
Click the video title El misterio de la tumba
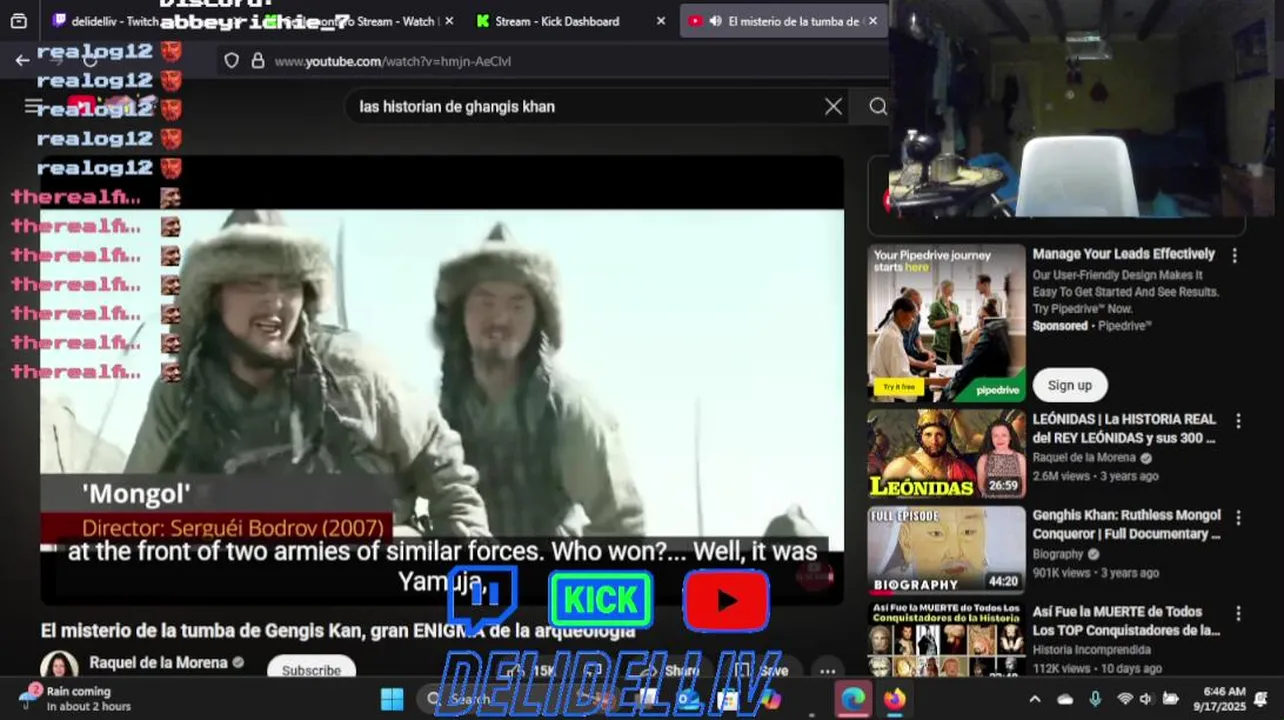pyautogui.click(x=338, y=631)
